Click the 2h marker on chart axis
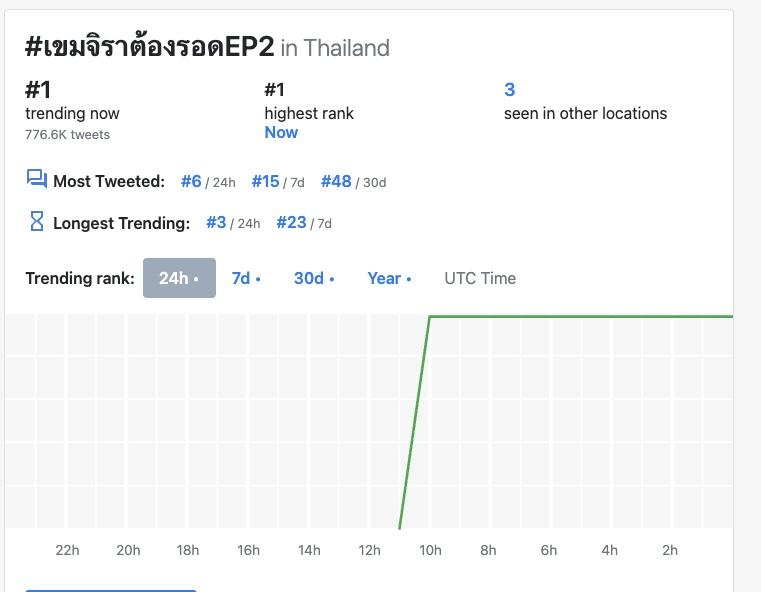This screenshot has width=761, height=592. click(670, 550)
